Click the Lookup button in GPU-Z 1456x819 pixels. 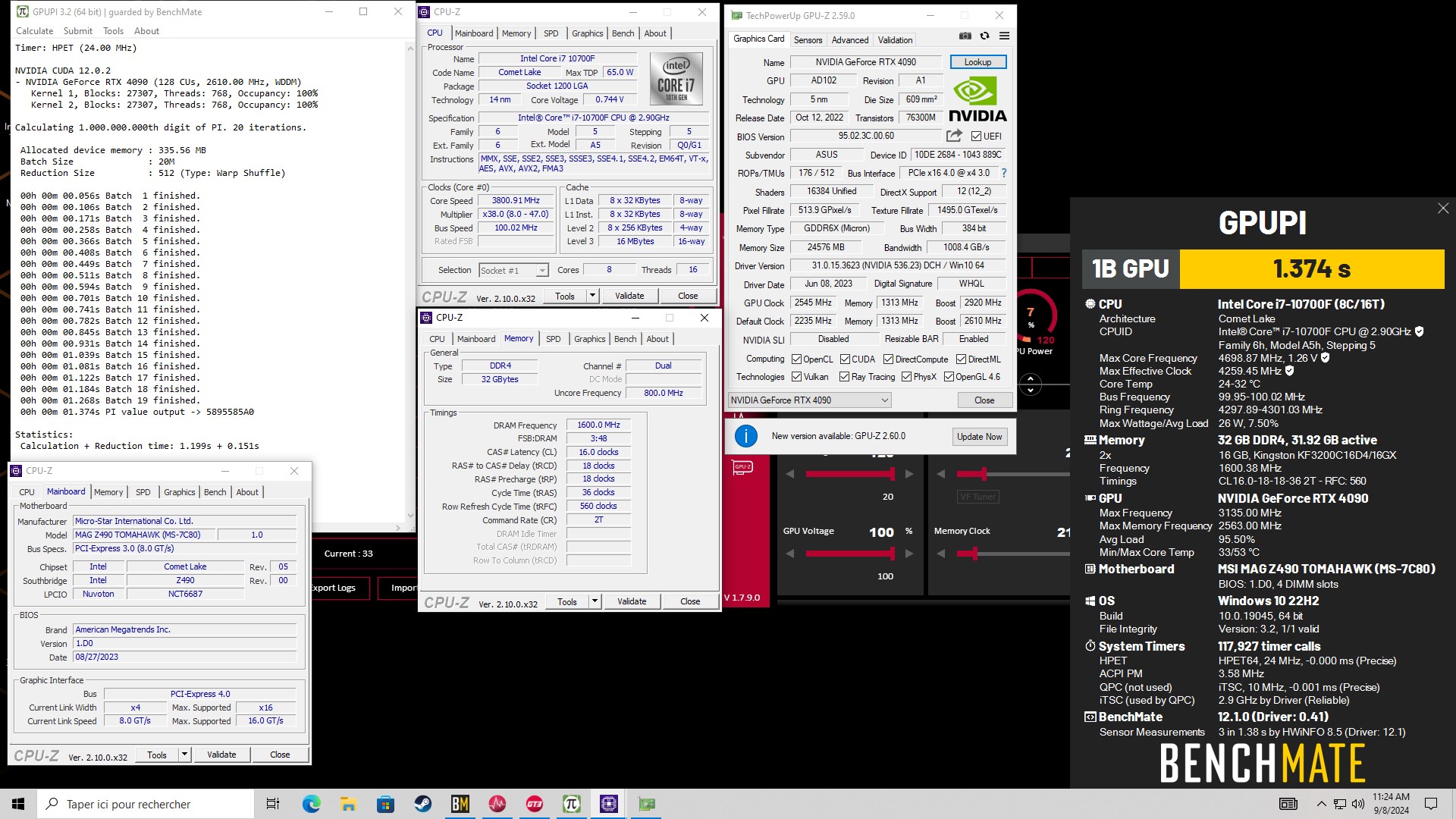(x=977, y=62)
